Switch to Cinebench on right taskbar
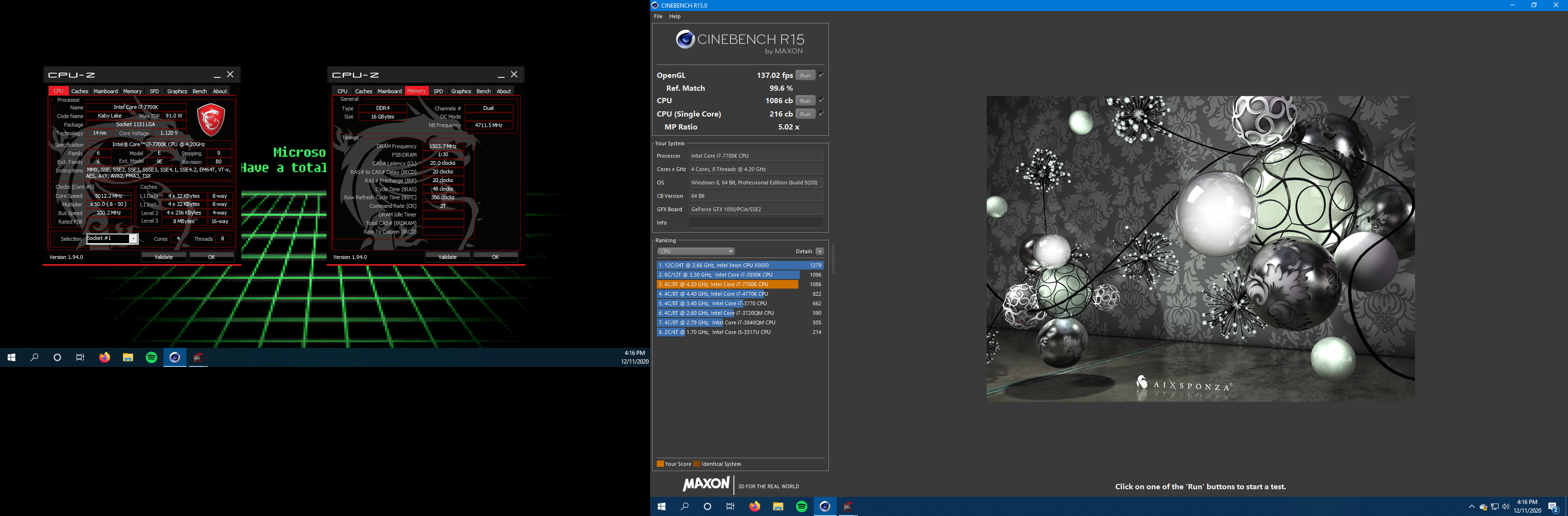1568x516 pixels. coord(825,506)
